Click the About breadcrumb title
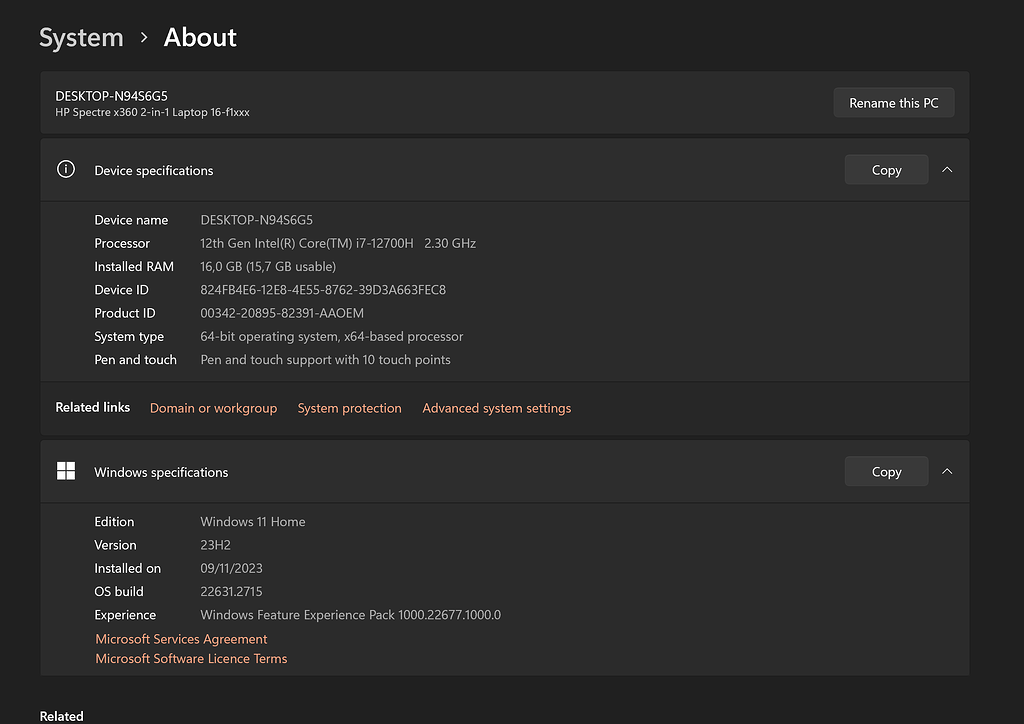 pos(200,37)
